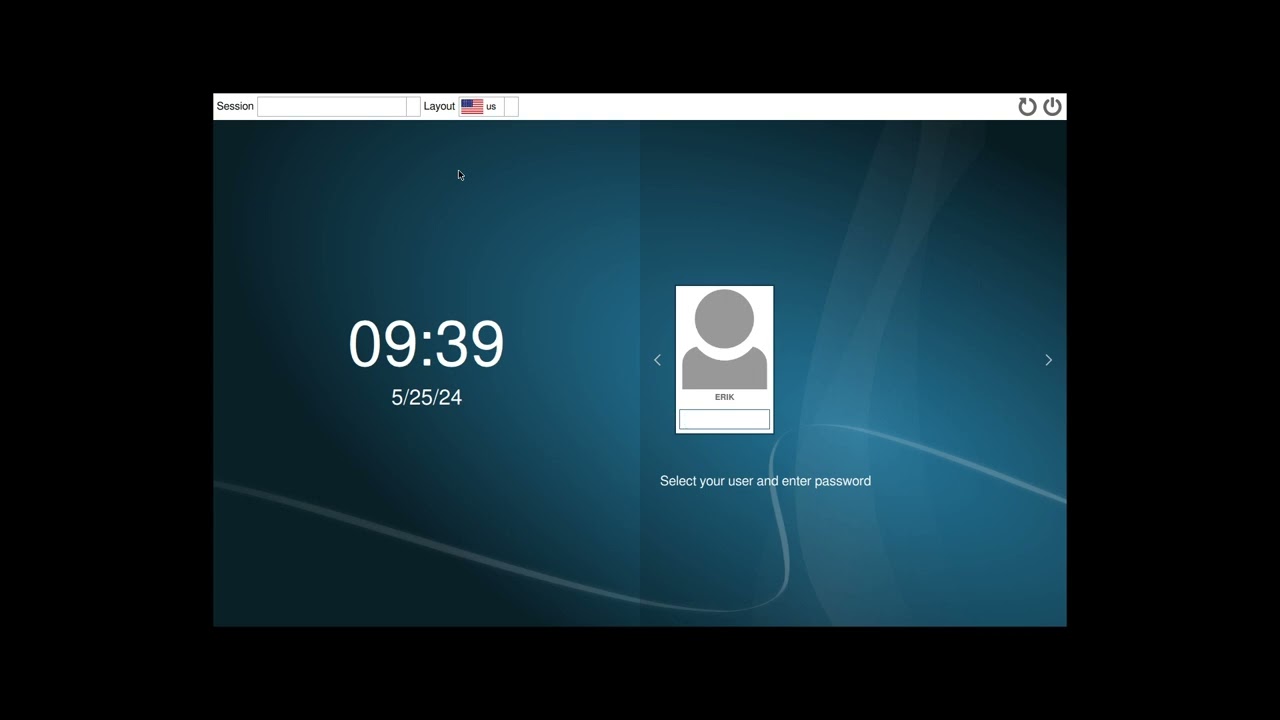Show previous user with left chevron
This screenshot has height=720, width=1280.
pyautogui.click(x=657, y=360)
